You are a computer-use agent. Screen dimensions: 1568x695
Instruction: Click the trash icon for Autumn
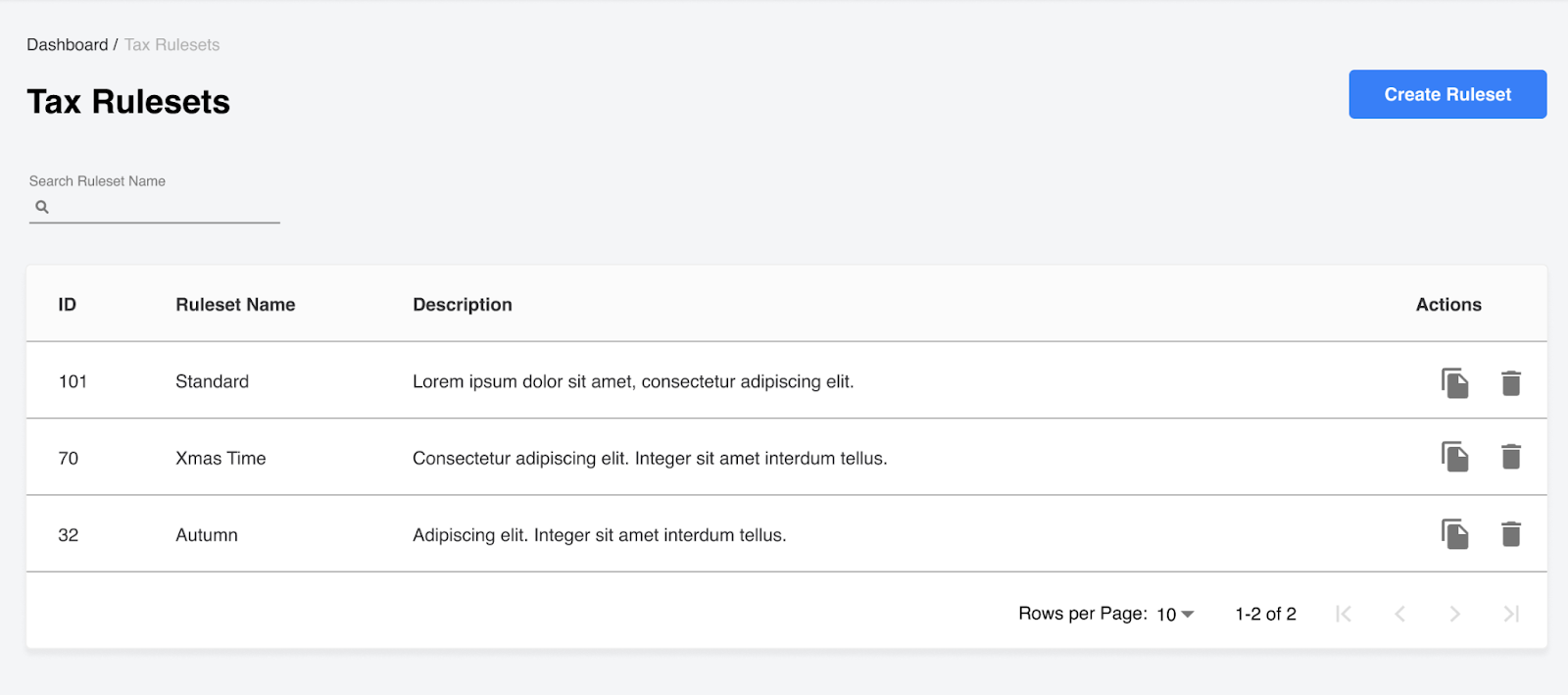click(x=1511, y=533)
